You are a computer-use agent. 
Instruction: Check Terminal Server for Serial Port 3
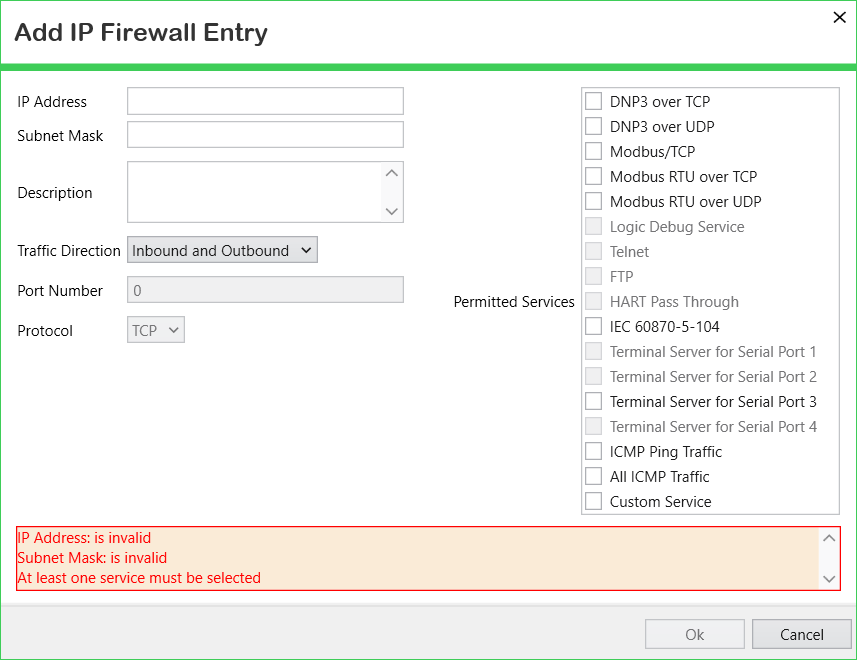594,402
